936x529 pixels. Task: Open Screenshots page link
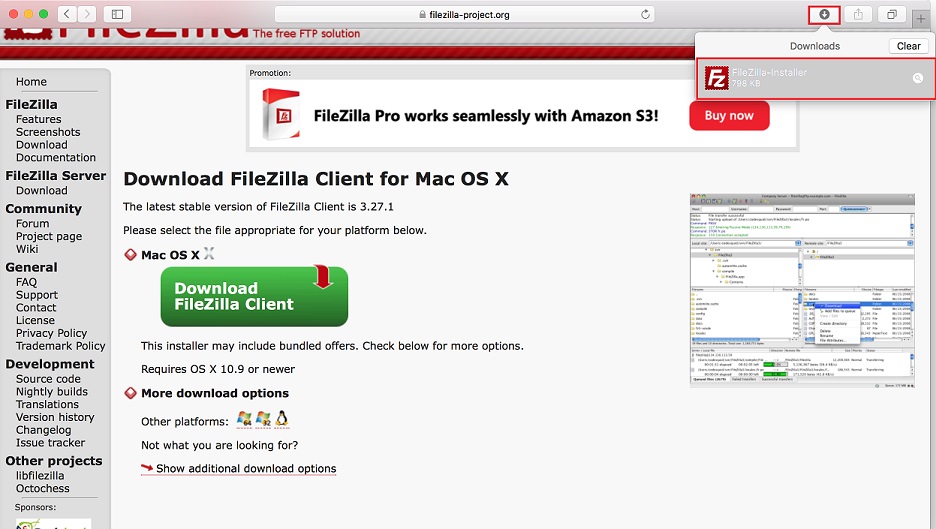(48, 132)
